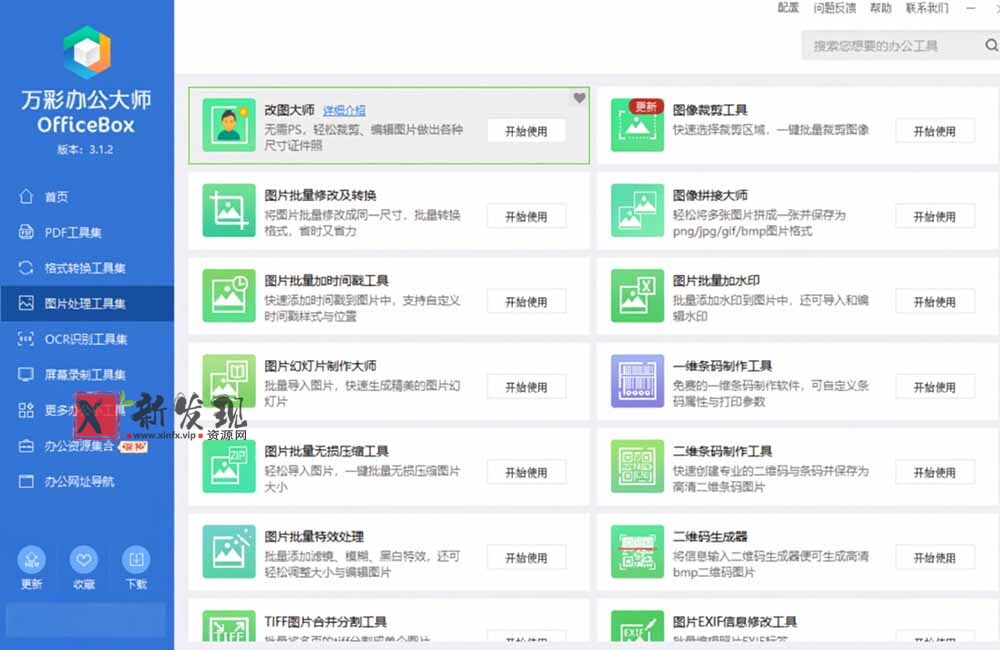This screenshot has height=650, width=1000.
Task: Click 二维条码制作工具 QR icon
Action: (x=637, y=466)
